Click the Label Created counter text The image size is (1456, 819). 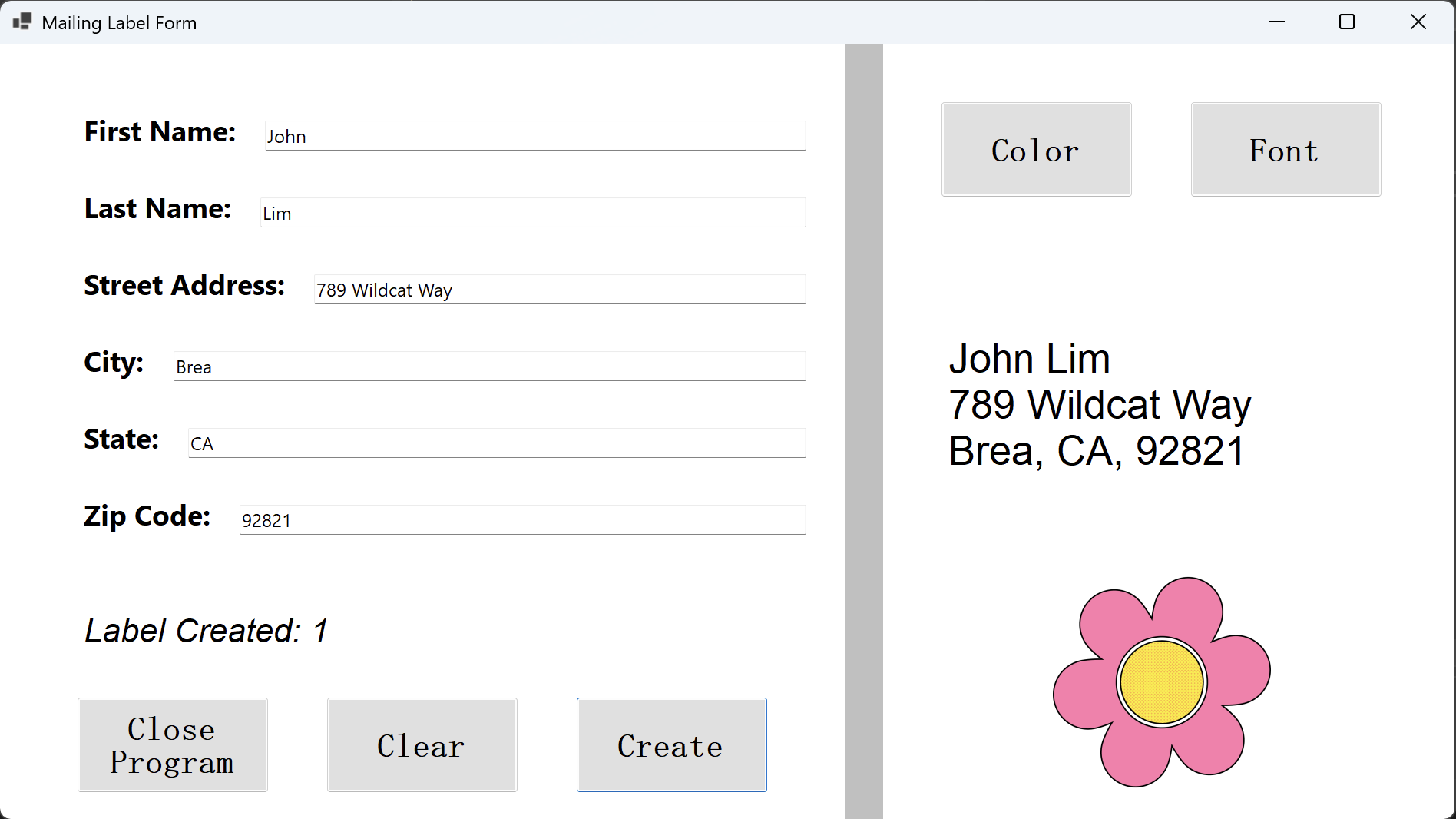pyautogui.click(x=206, y=631)
